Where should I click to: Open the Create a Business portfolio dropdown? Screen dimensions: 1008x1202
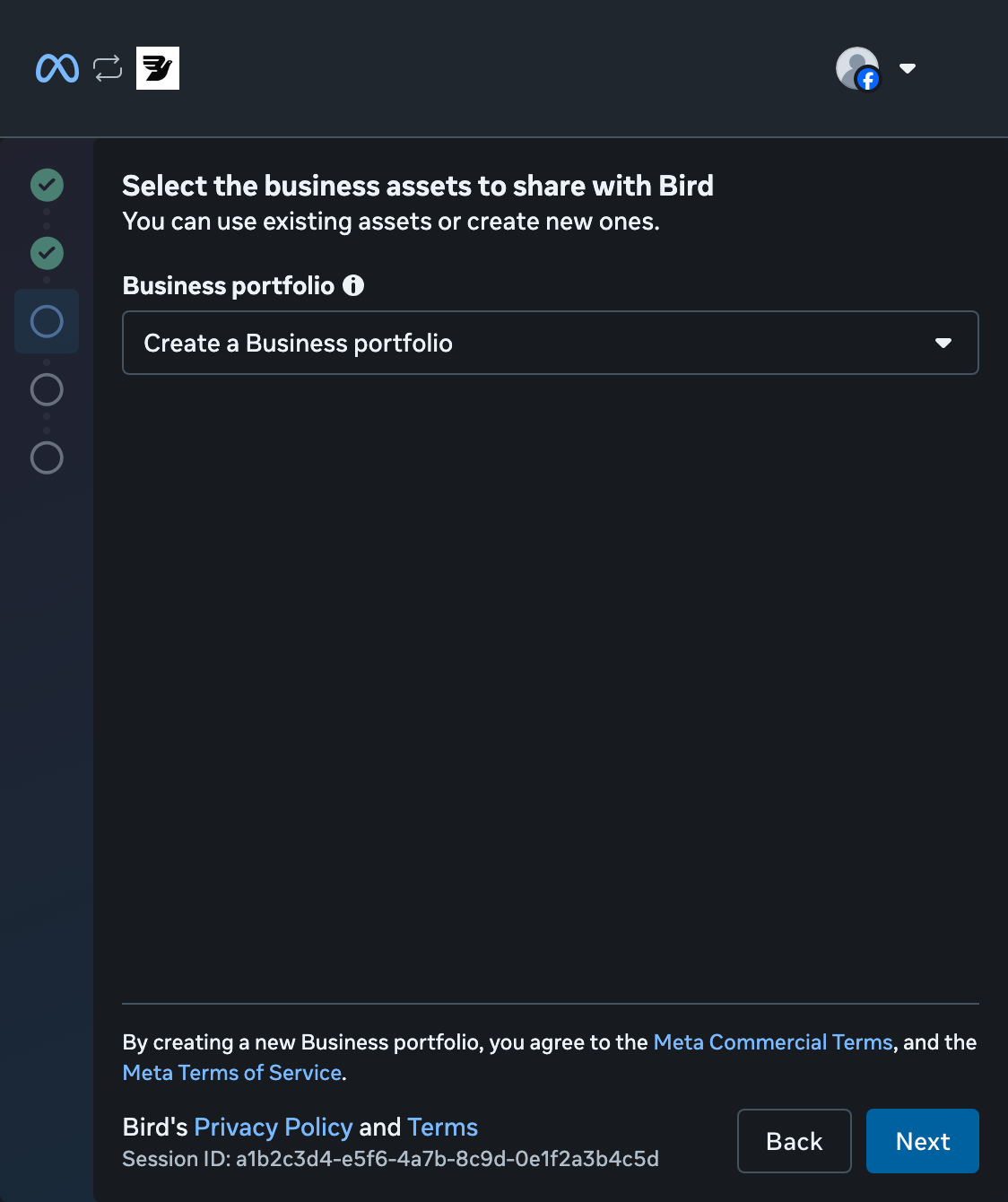tap(551, 343)
